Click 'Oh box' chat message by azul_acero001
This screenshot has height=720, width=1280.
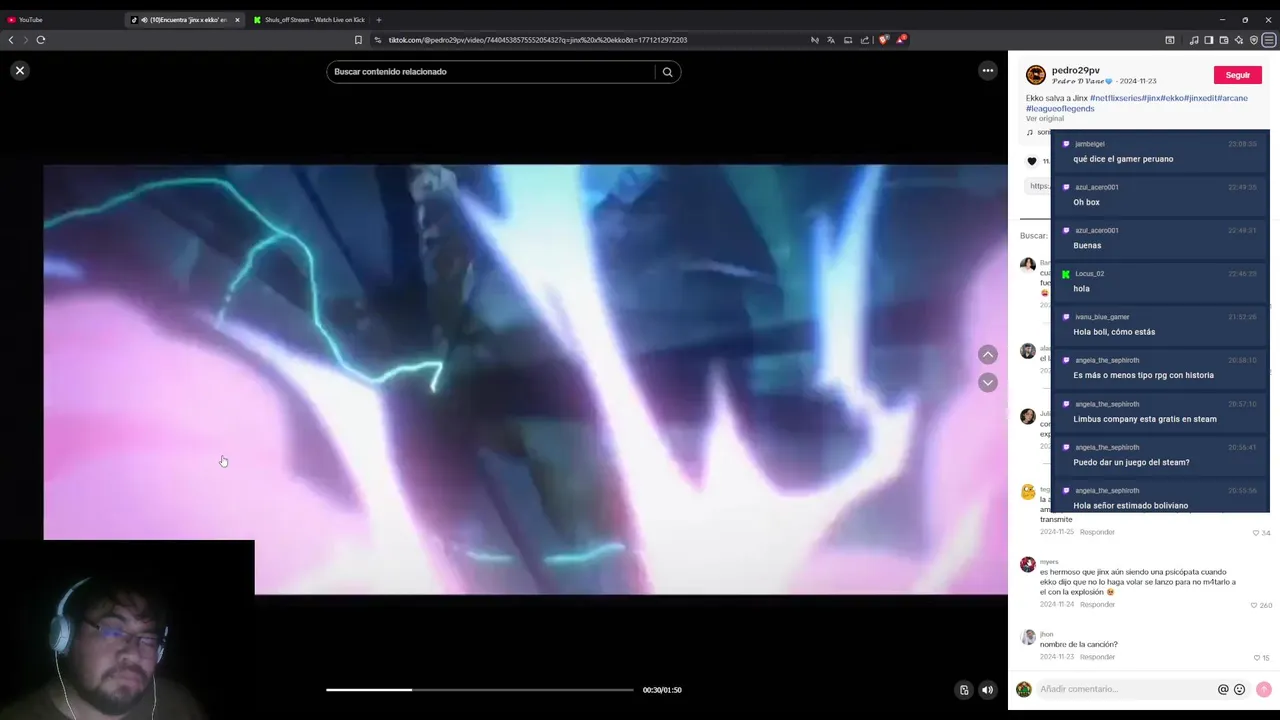point(1086,202)
